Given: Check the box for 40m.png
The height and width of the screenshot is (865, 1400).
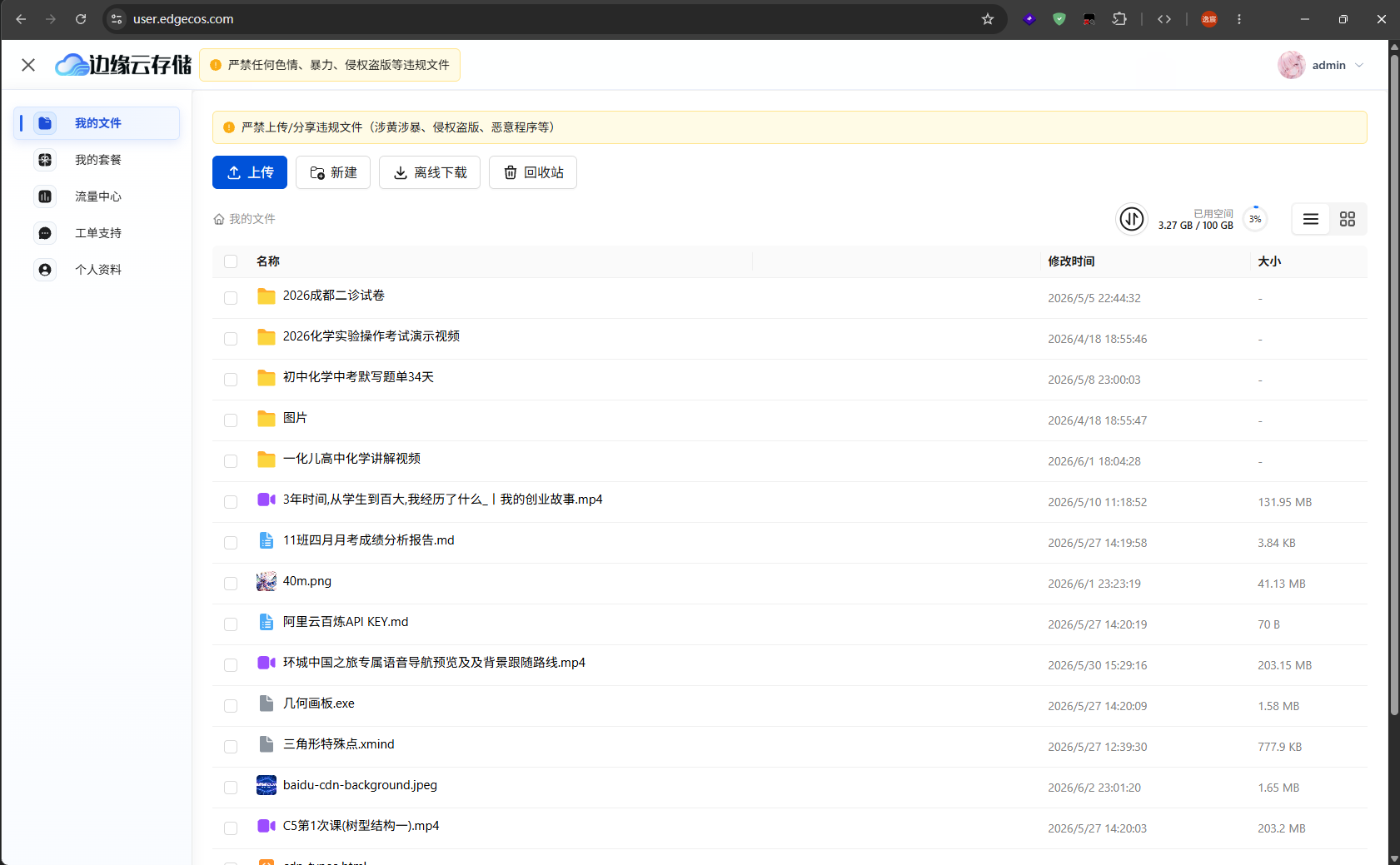Looking at the screenshot, I should pyautogui.click(x=231, y=584).
